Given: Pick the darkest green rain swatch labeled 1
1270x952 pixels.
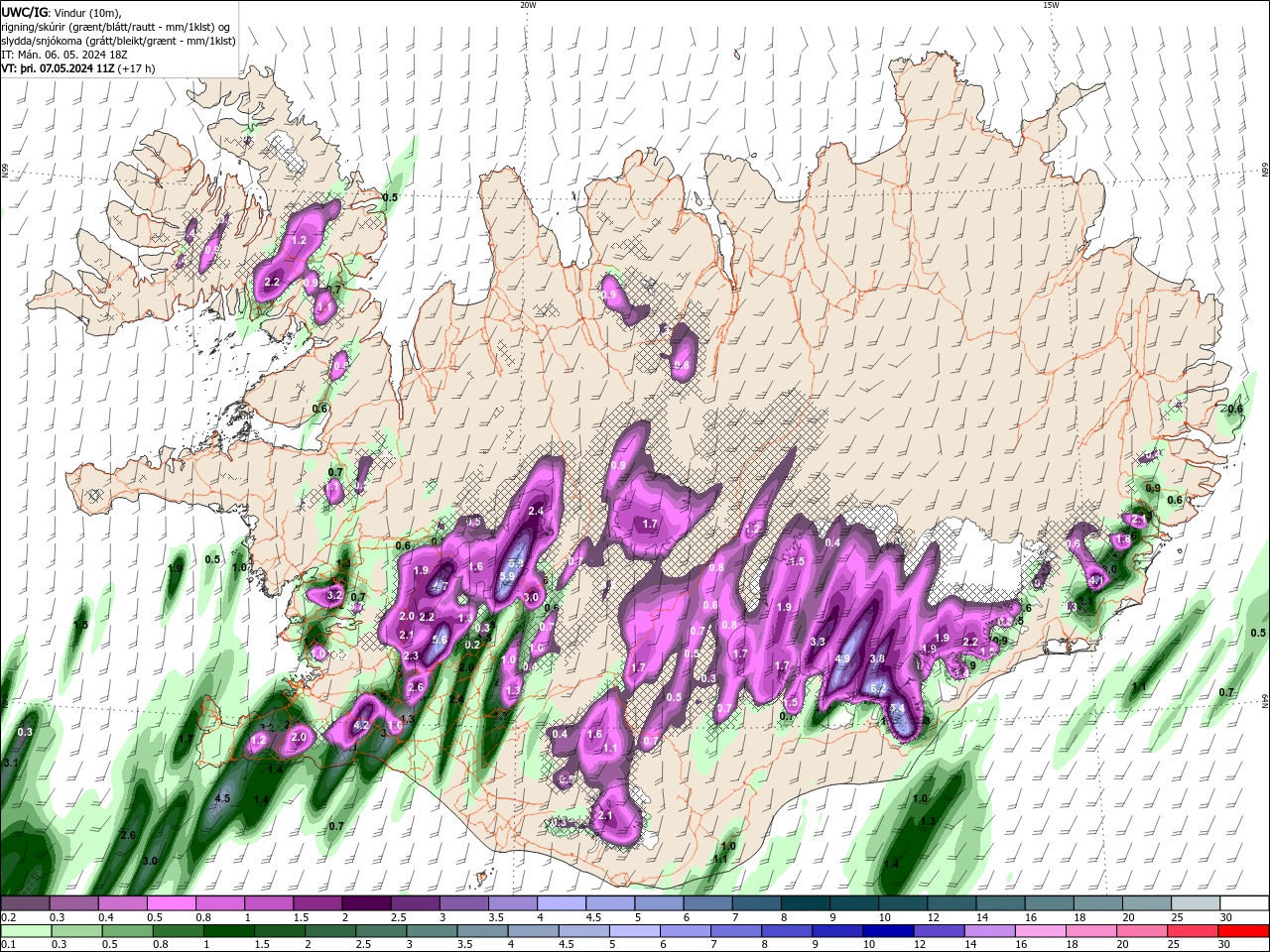Looking at the screenshot, I should pos(228,931).
